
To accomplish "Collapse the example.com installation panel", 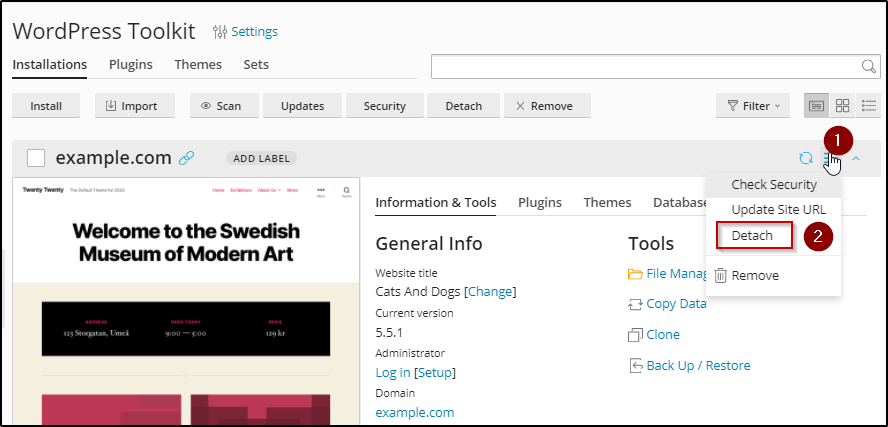I will click(x=856, y=158).
